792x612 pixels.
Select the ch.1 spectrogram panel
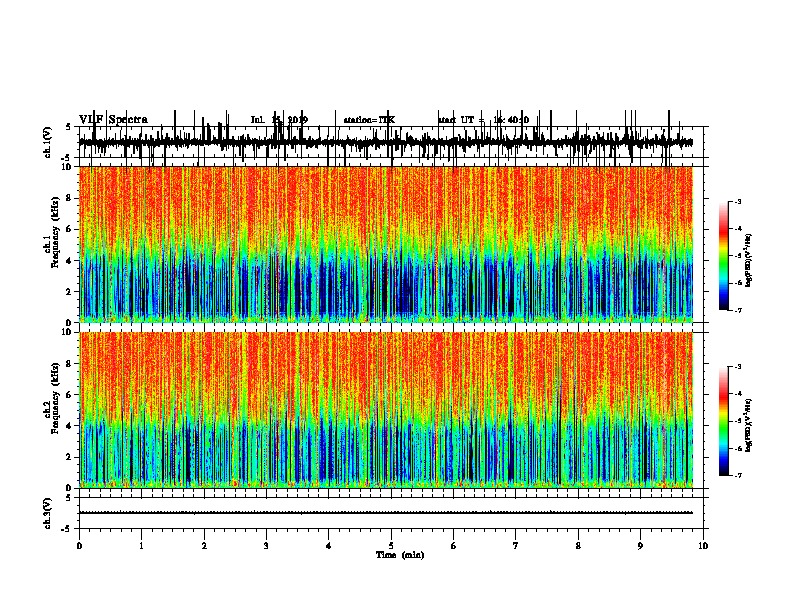pos(386,244)
